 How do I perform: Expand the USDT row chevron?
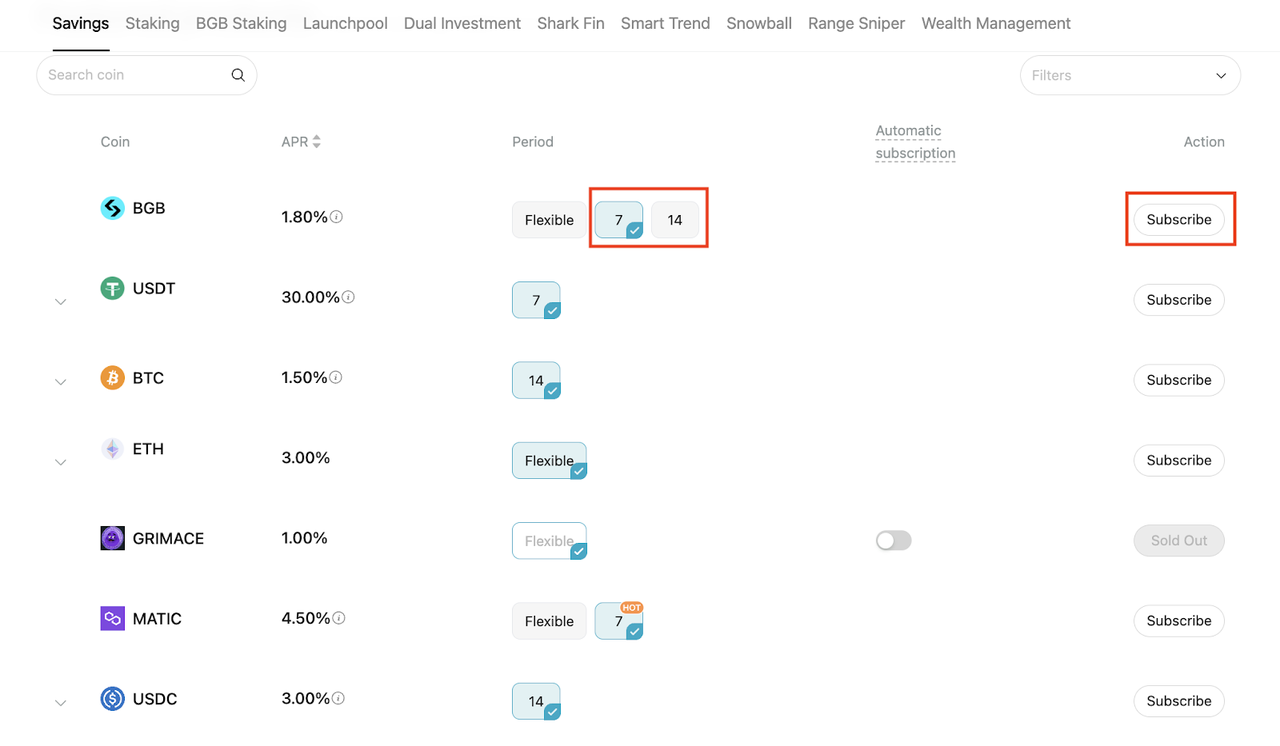(x=61, y=302)
